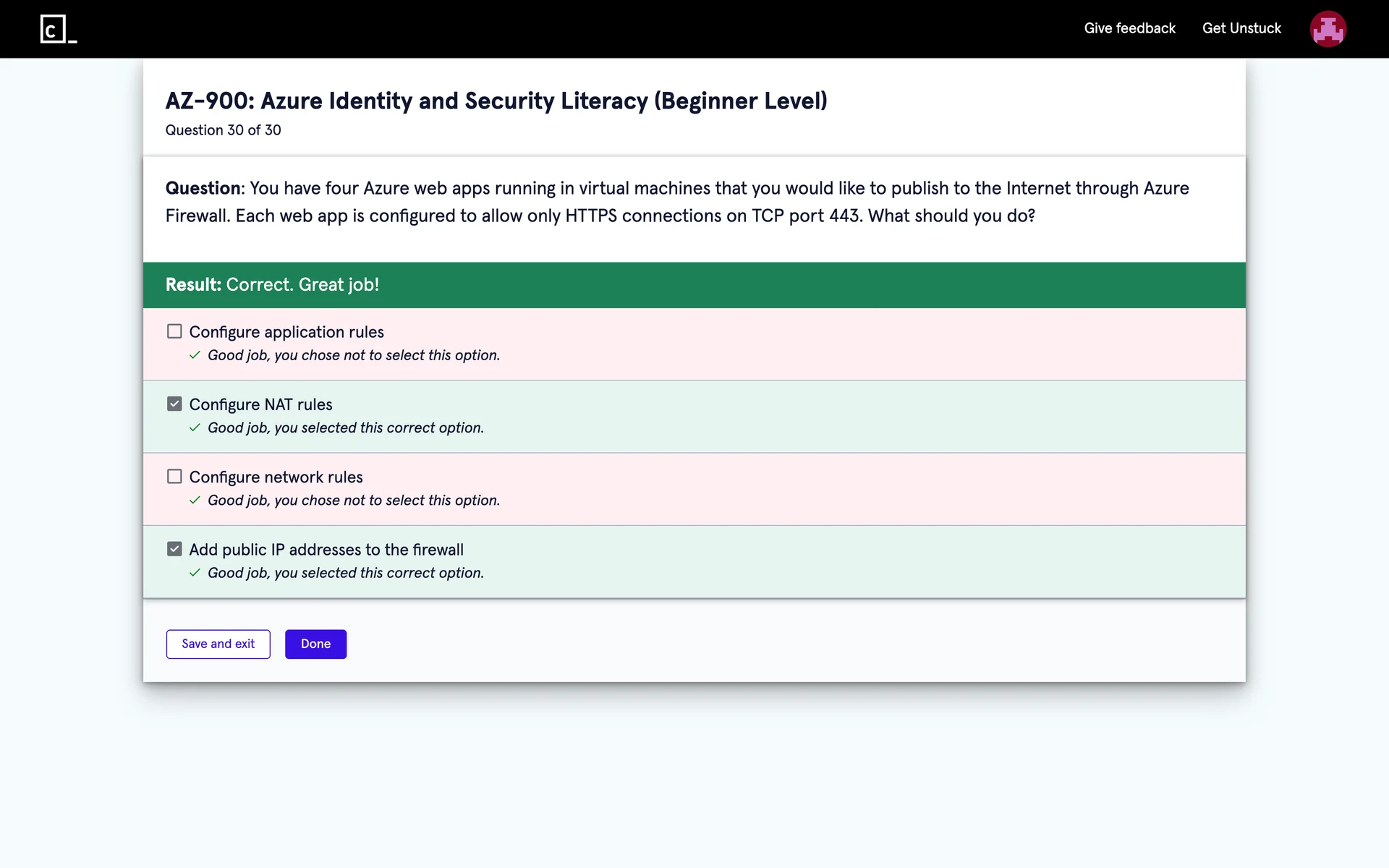The image size is (1389, 868).
Task: Click the Configure NAT rules label
Action: click(260, 404)
